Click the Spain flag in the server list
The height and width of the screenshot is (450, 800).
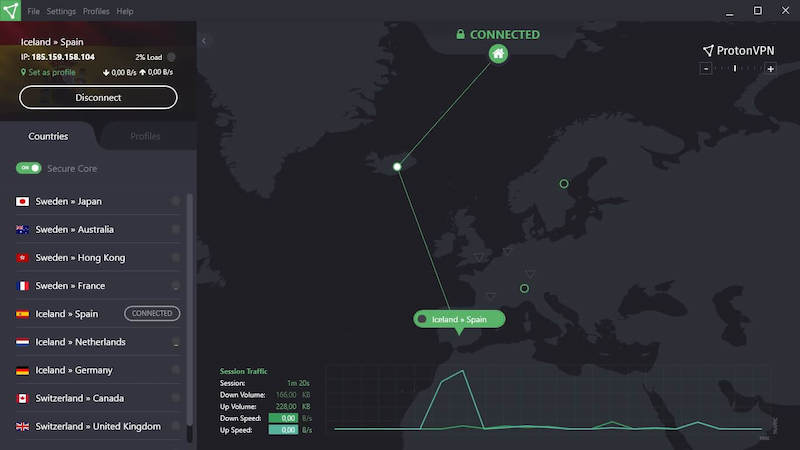coord(22,314)
